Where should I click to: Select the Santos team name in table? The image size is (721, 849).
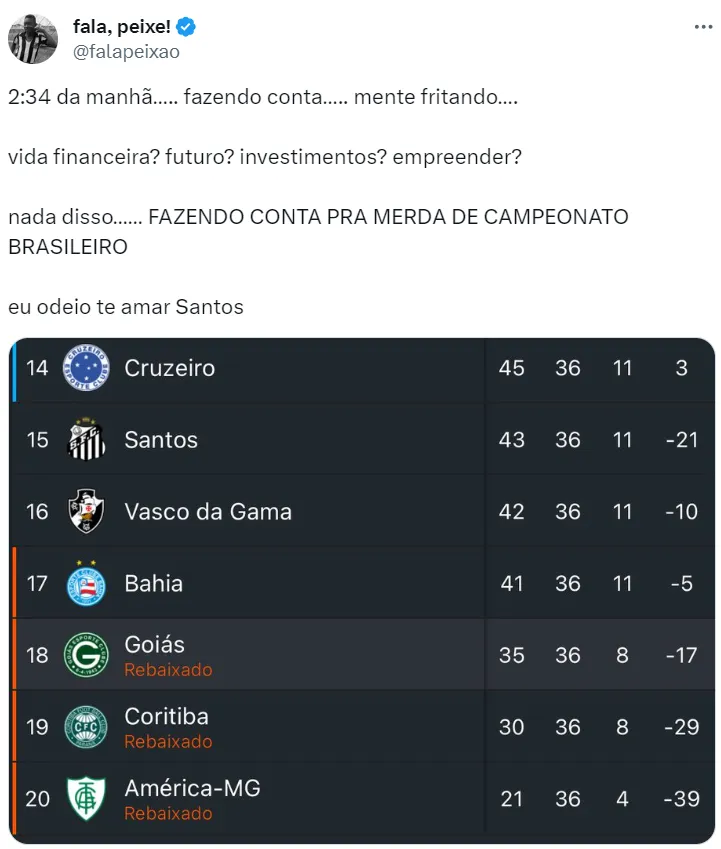[x=161, y=440]
